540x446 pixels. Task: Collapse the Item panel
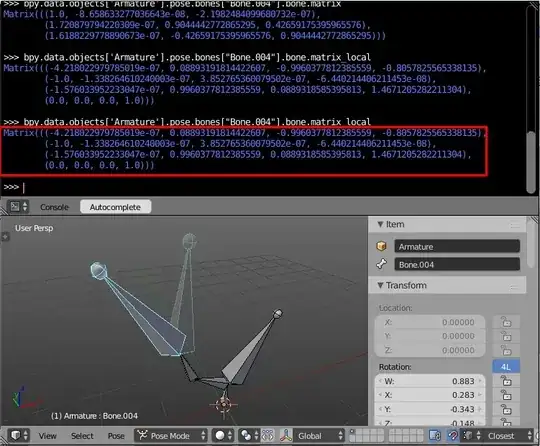point(380,224)
